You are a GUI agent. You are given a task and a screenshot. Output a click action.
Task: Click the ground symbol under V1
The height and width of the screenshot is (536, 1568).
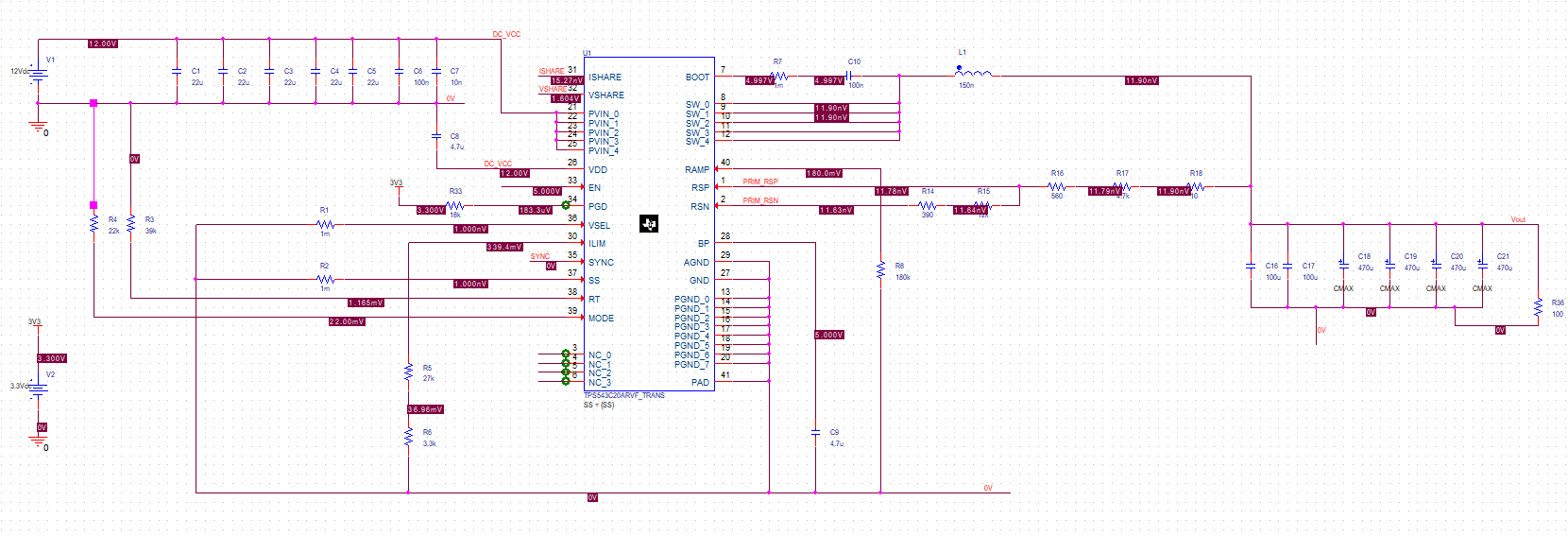point(39,127)
